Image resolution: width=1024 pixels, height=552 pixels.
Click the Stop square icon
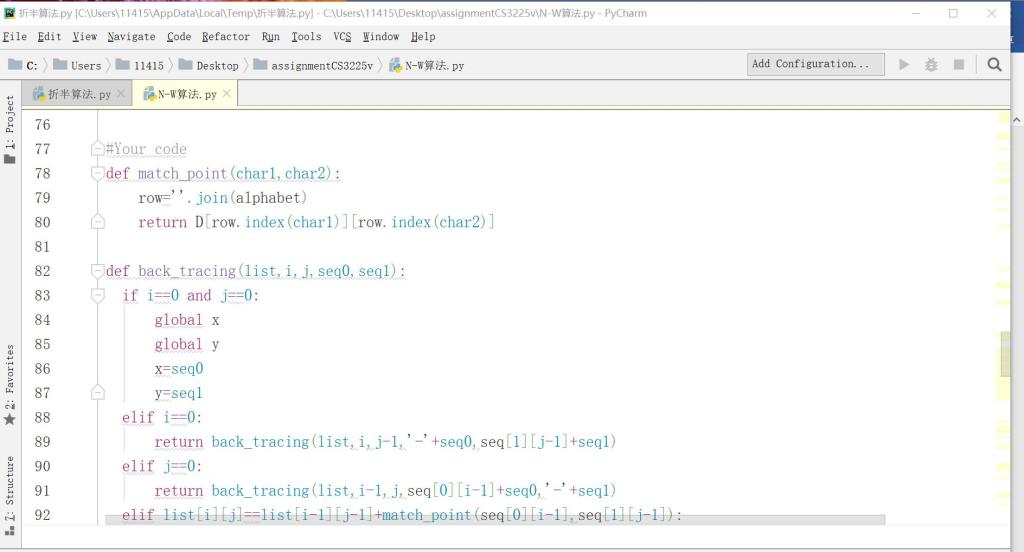click(x=958, y=64)
